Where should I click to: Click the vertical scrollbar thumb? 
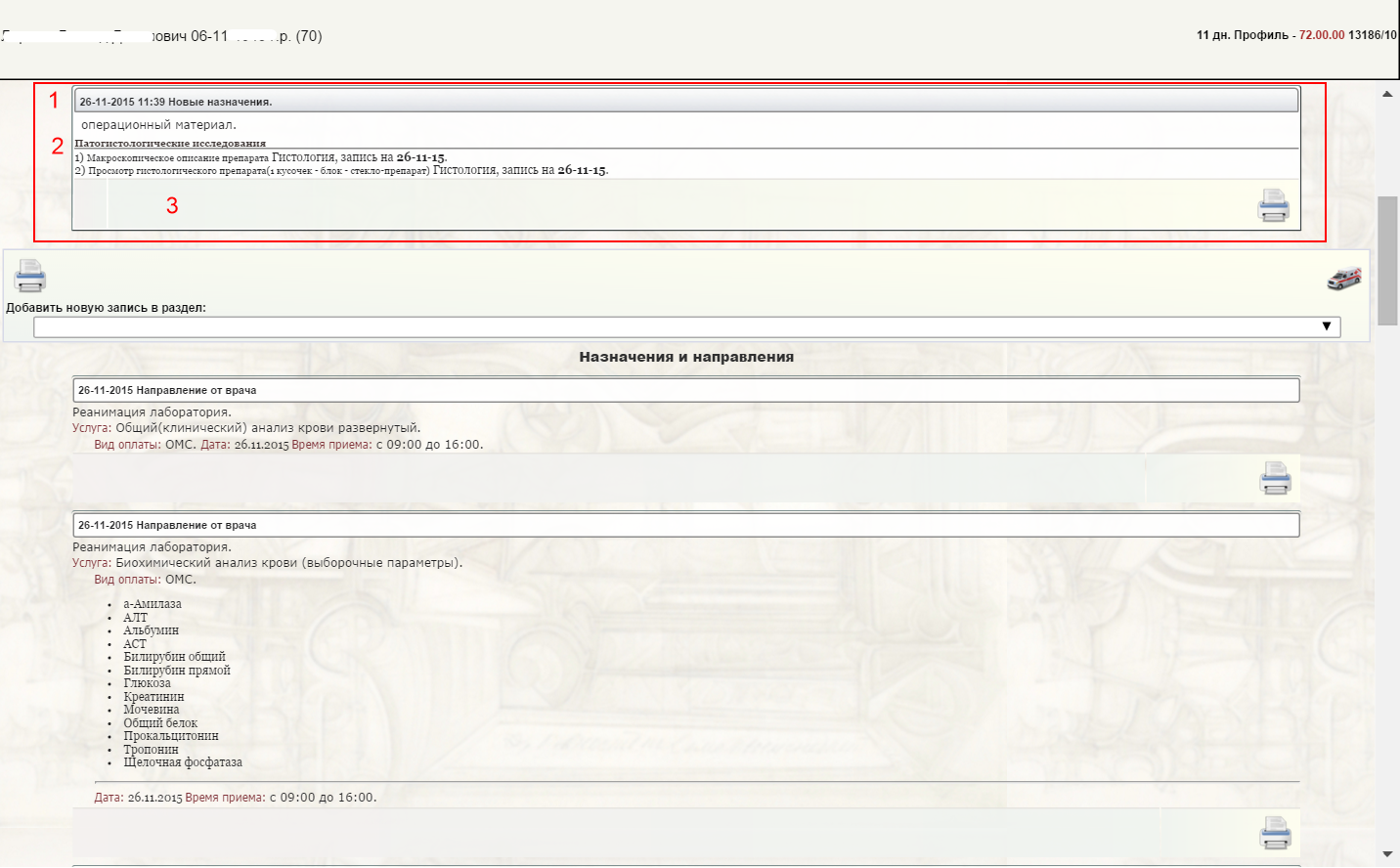tap(1387, 260)
